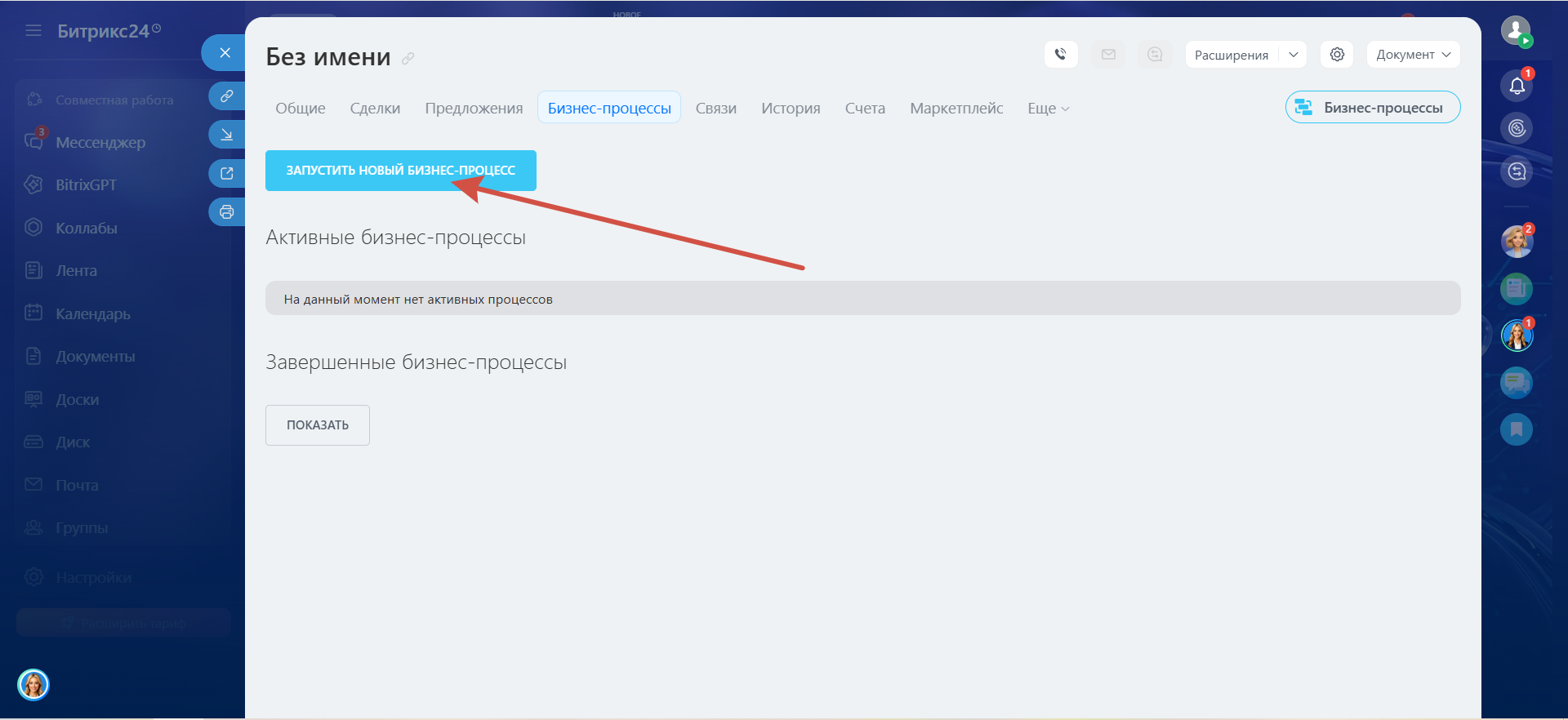Open the settings gear icon in header

point(1337,55)
